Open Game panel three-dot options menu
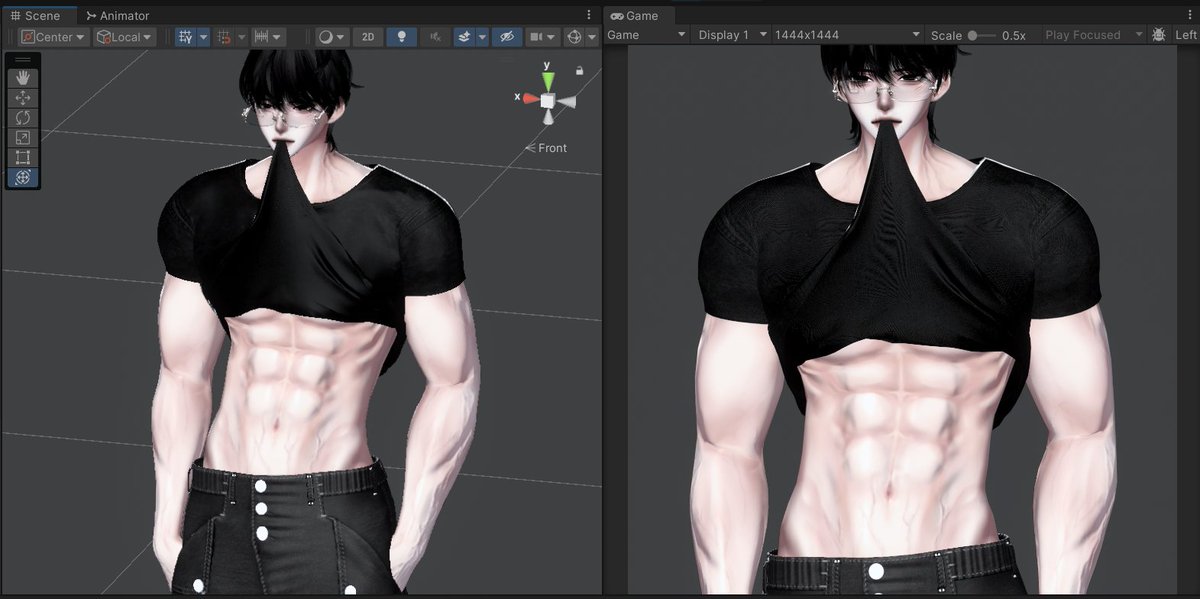The image size is (1200, 599). coord(1188,16)
